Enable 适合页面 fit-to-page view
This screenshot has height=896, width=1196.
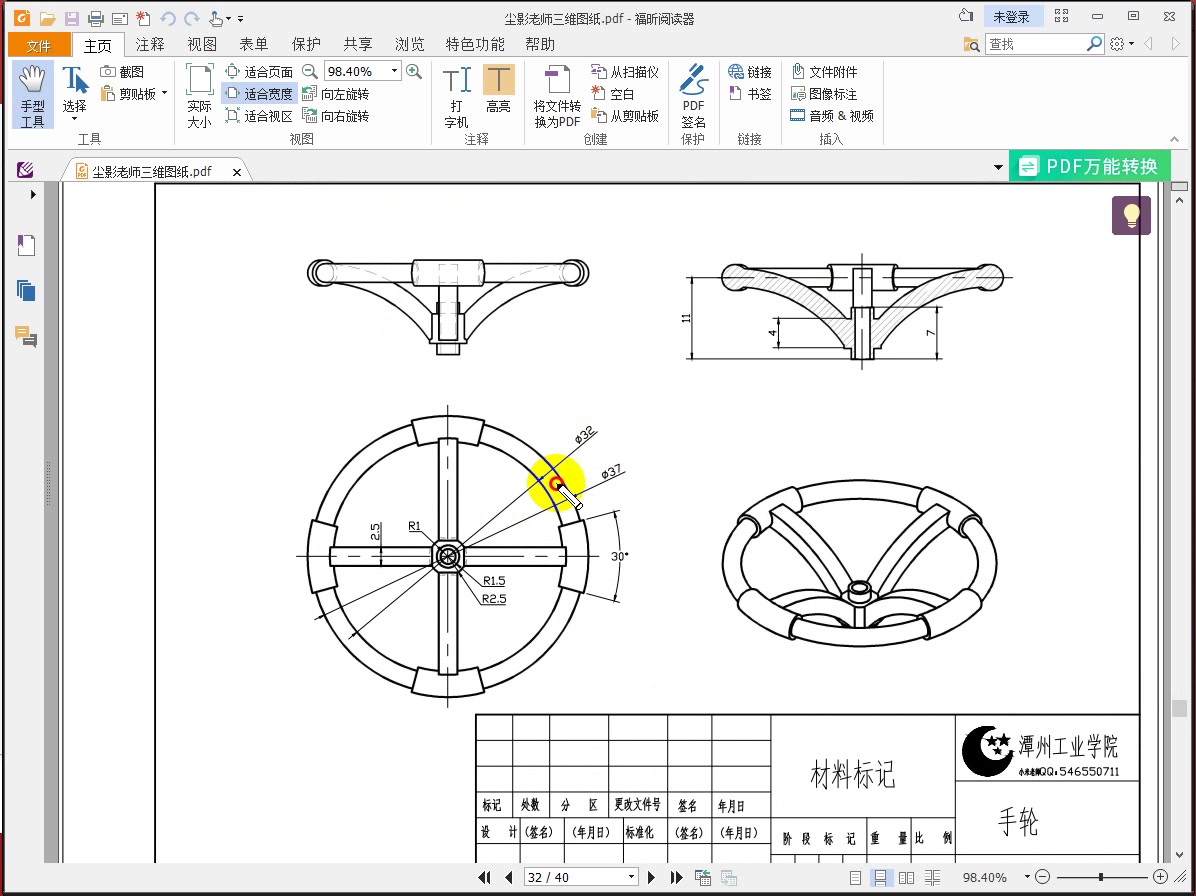tap(258, 71)
